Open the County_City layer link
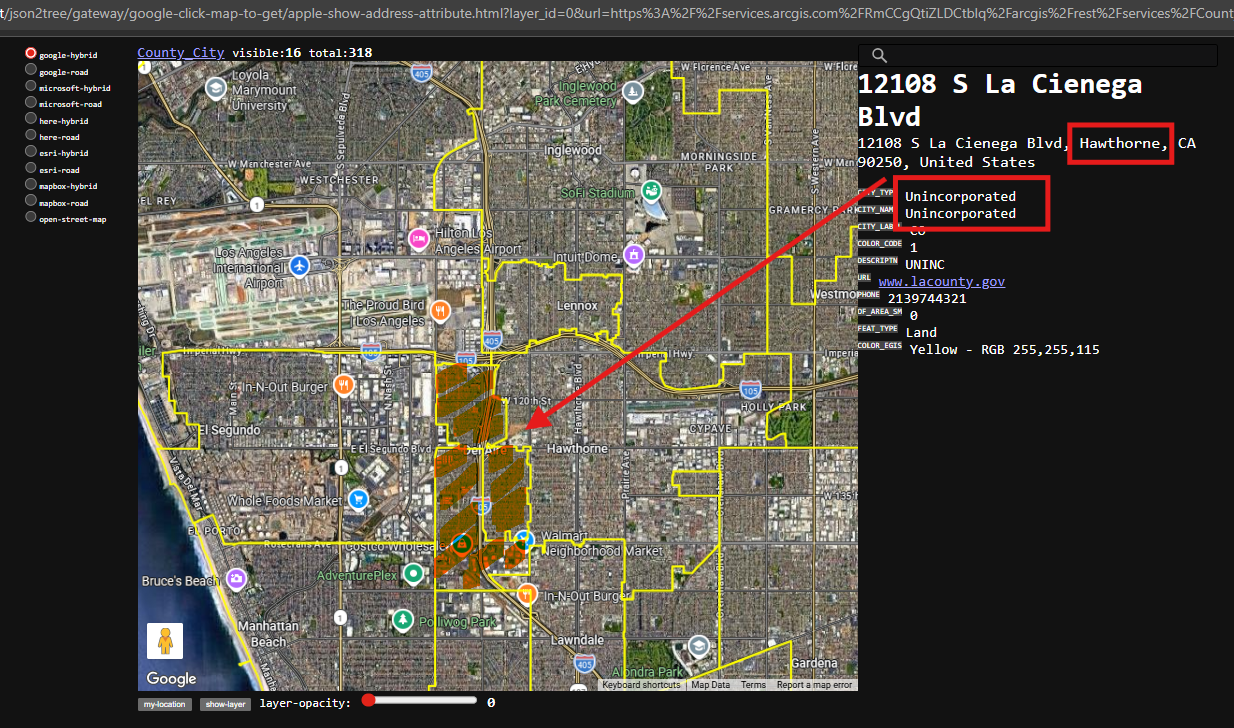 [x=180, y=52]
